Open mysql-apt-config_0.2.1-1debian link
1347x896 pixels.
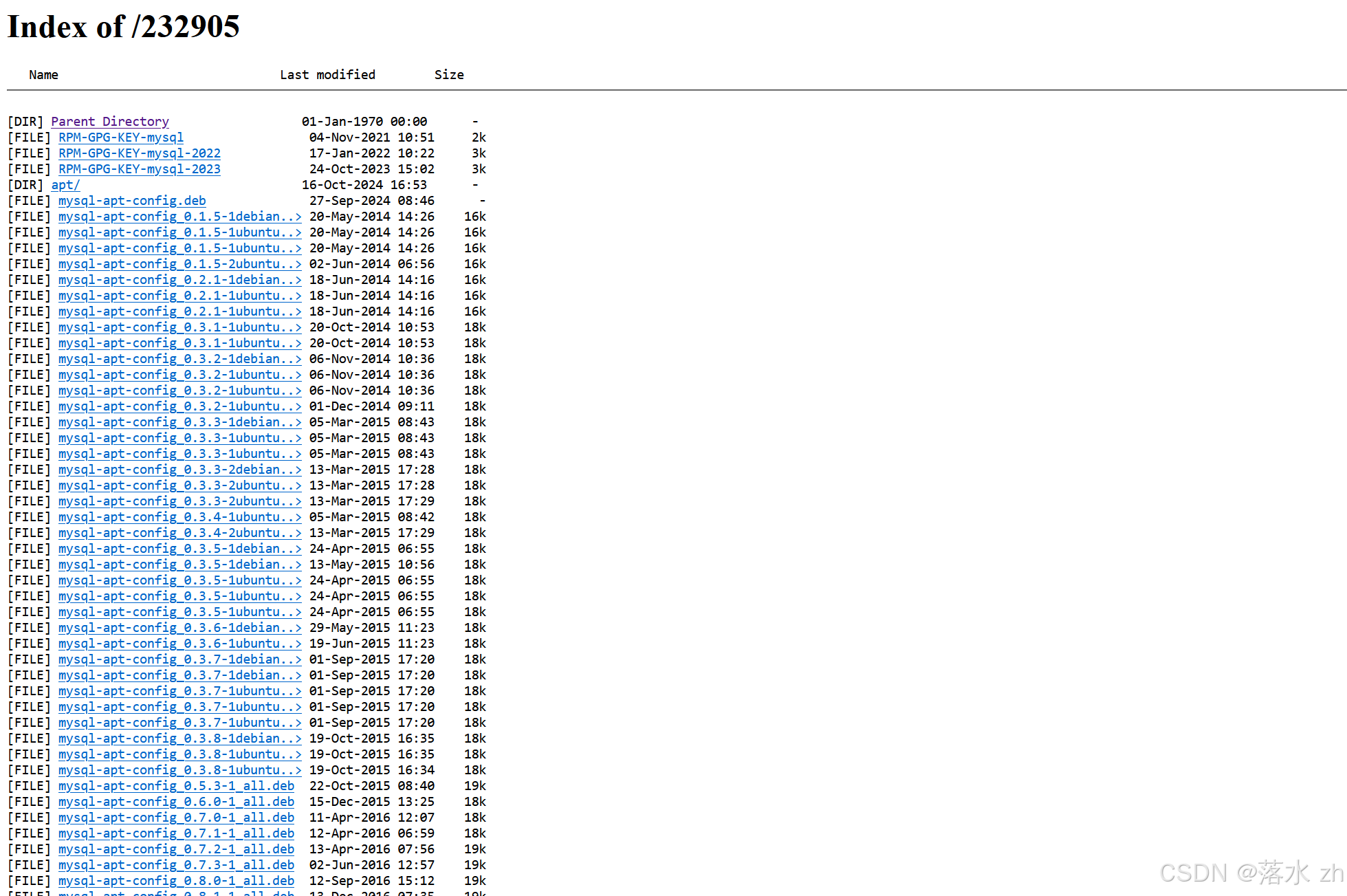[179, 280]
